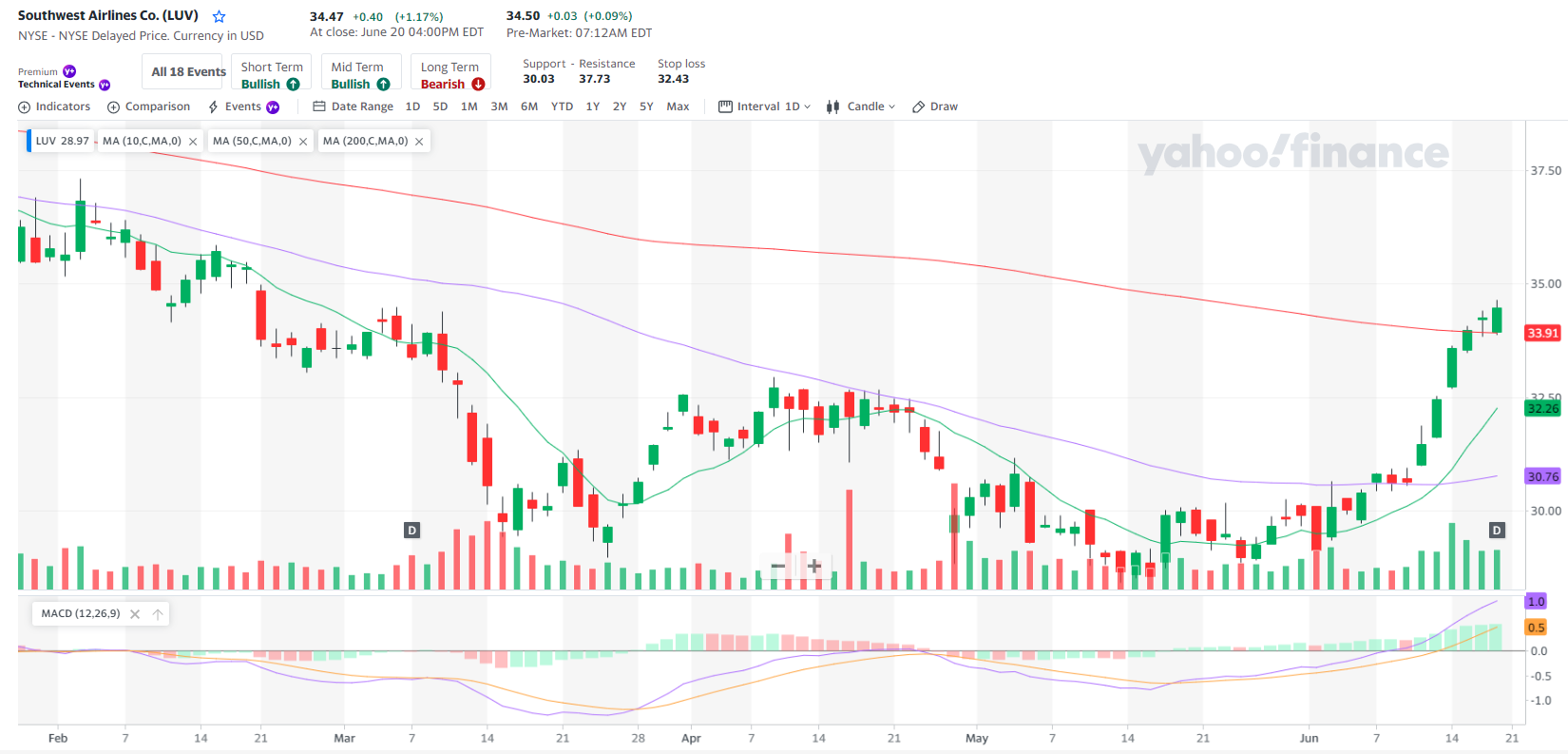Click the MA (200,C,MA,0) indicator label
1568x754 pixels.
(x=365, y=141)
